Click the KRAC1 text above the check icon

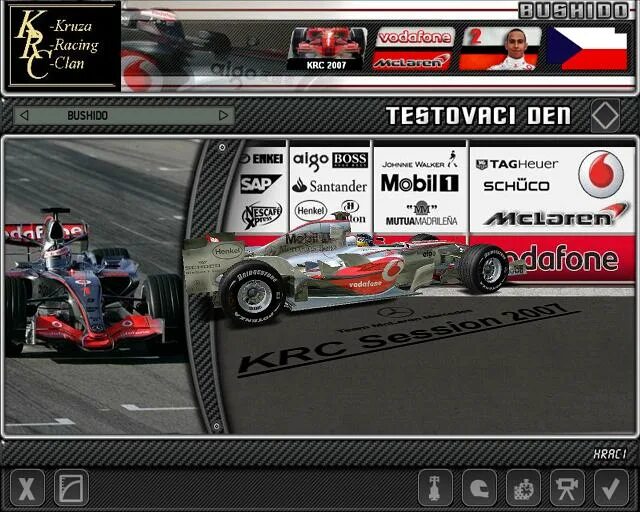(x=610, y=454)
